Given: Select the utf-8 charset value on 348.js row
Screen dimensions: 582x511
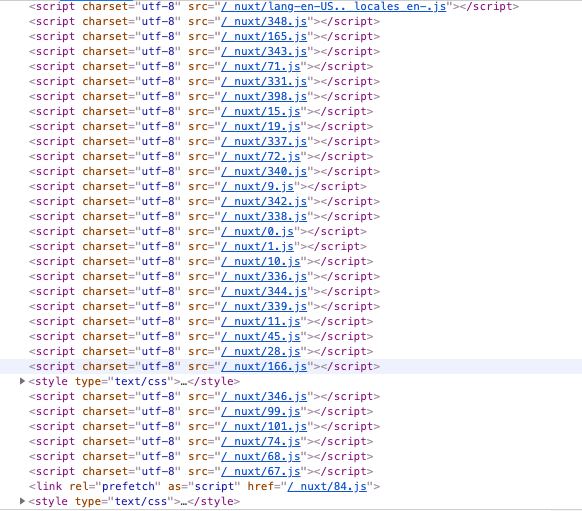Looking at the screenshot, I should click(158, 22).
